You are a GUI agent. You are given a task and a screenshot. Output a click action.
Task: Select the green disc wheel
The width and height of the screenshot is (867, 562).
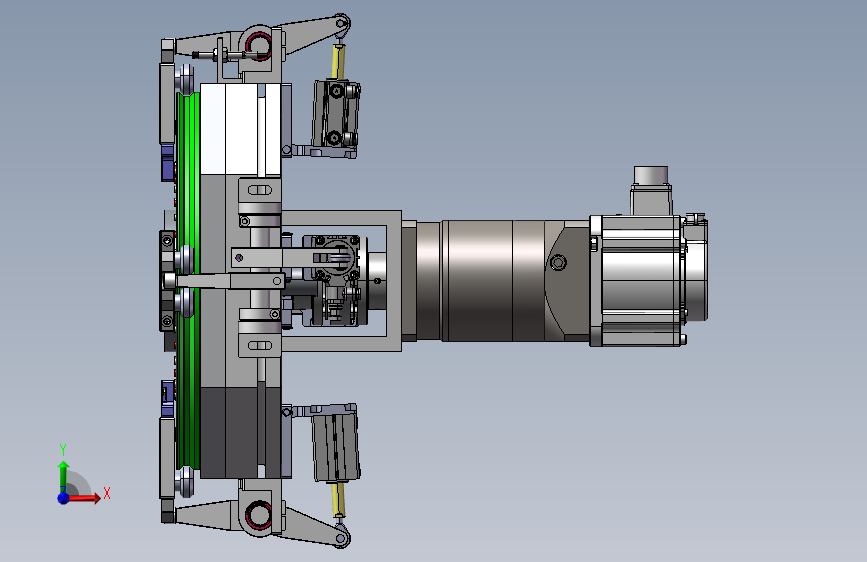(x=189, y=282)
